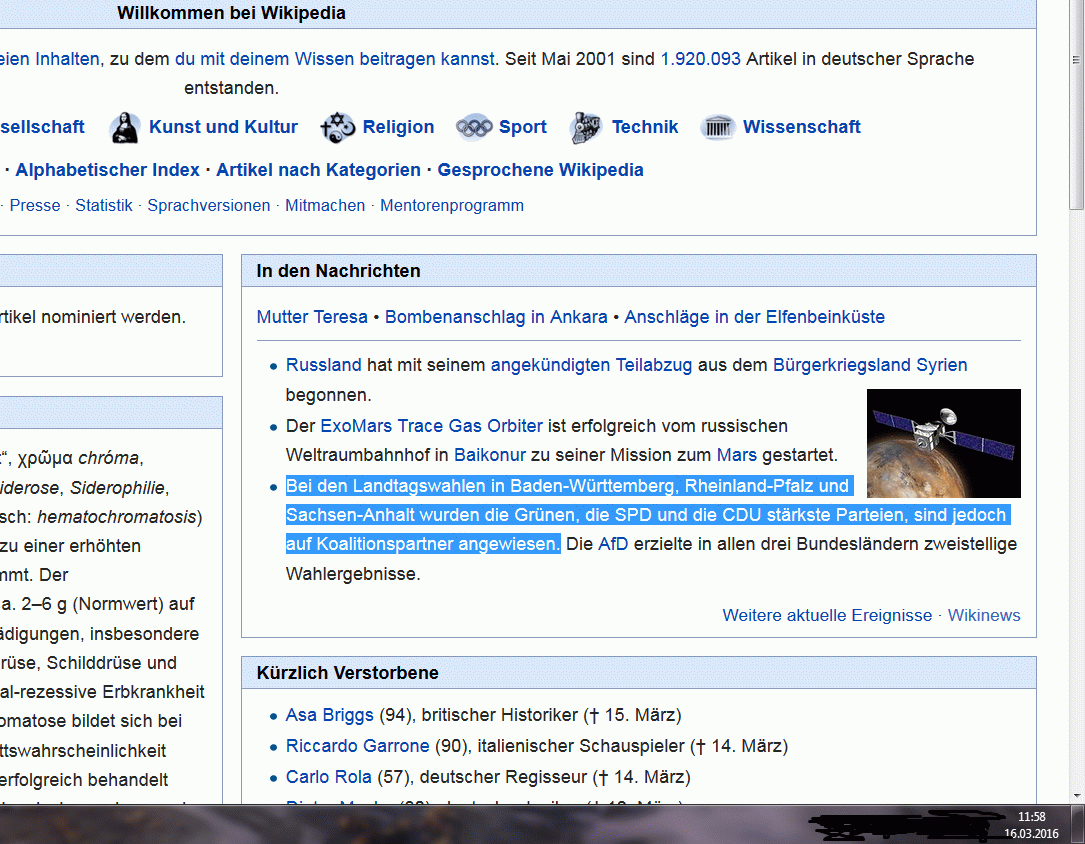Open Weitere aktuelle Ereignisse

click(x=827, y=615)
